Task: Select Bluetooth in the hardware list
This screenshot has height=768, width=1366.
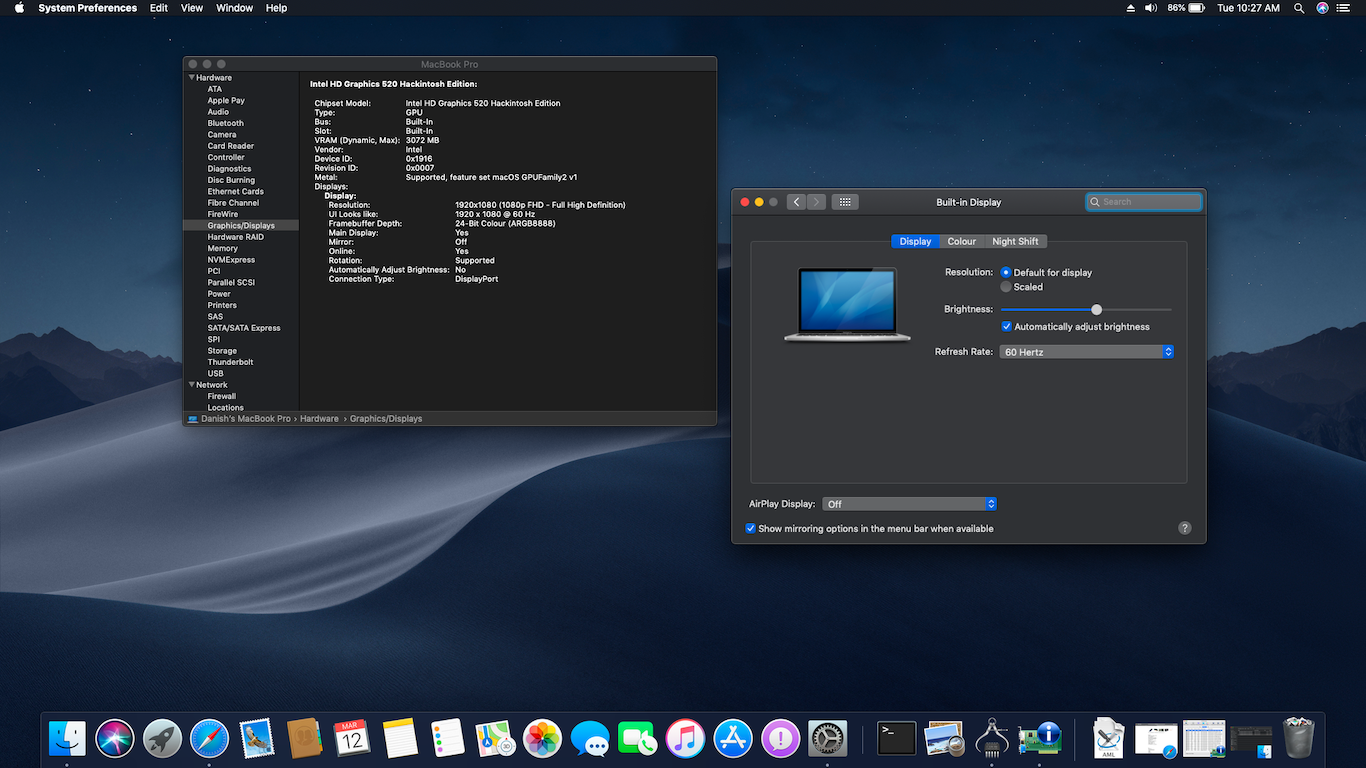Action: click(x=225, y=123)
